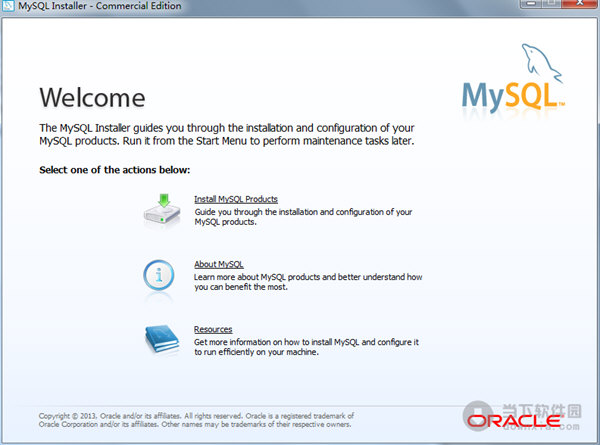Click the blue info circle icon
The image size is (600, 445).
[159, 275]
